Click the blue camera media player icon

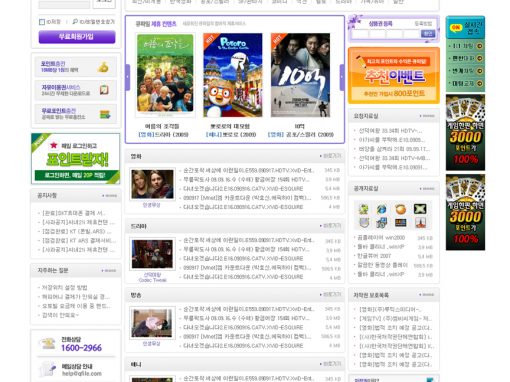click(382, 223)
